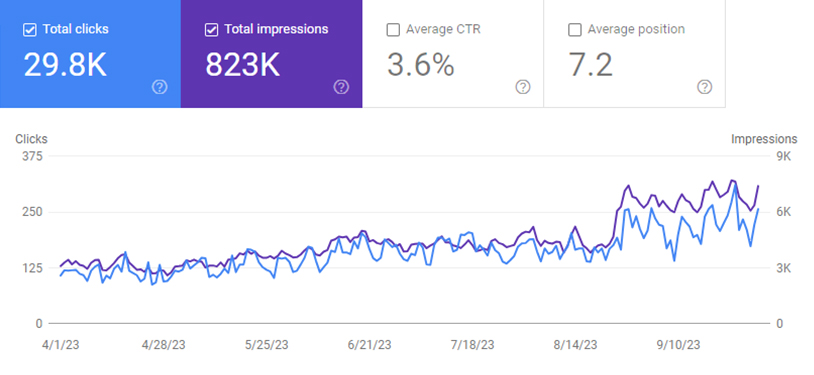The width and height of the screenshot is (814, 375).
Task: Enable the Average position checkbox
Action: pyautogui.click(x=575, y=30)
